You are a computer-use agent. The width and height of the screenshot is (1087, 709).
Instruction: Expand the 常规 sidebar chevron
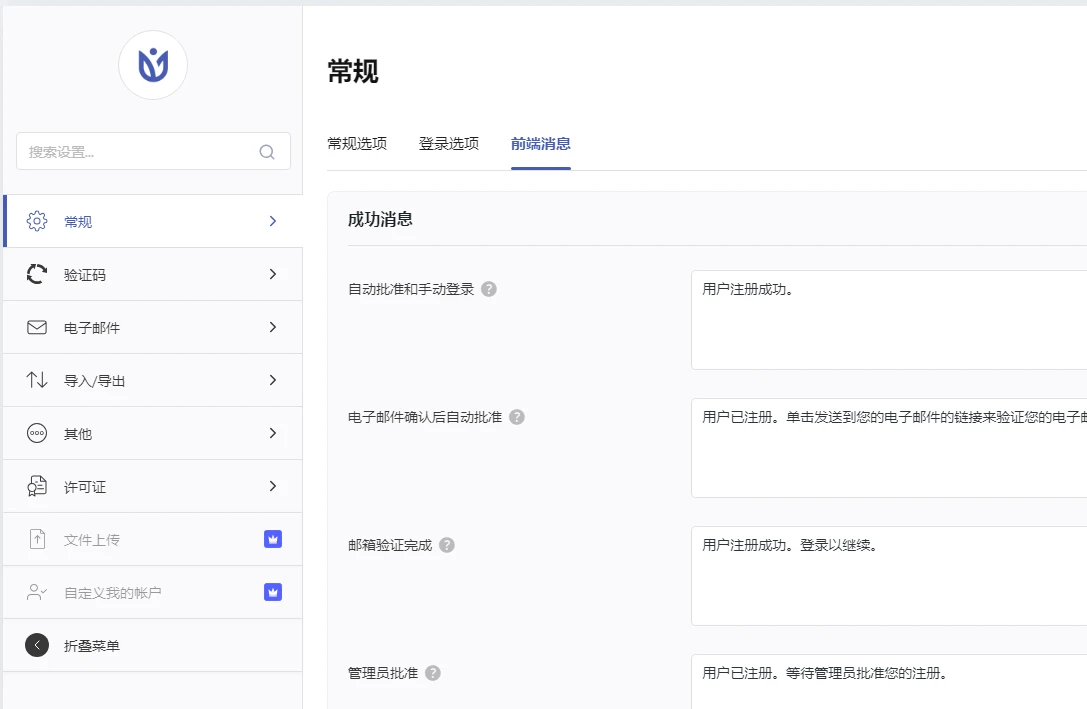[272, 221]
